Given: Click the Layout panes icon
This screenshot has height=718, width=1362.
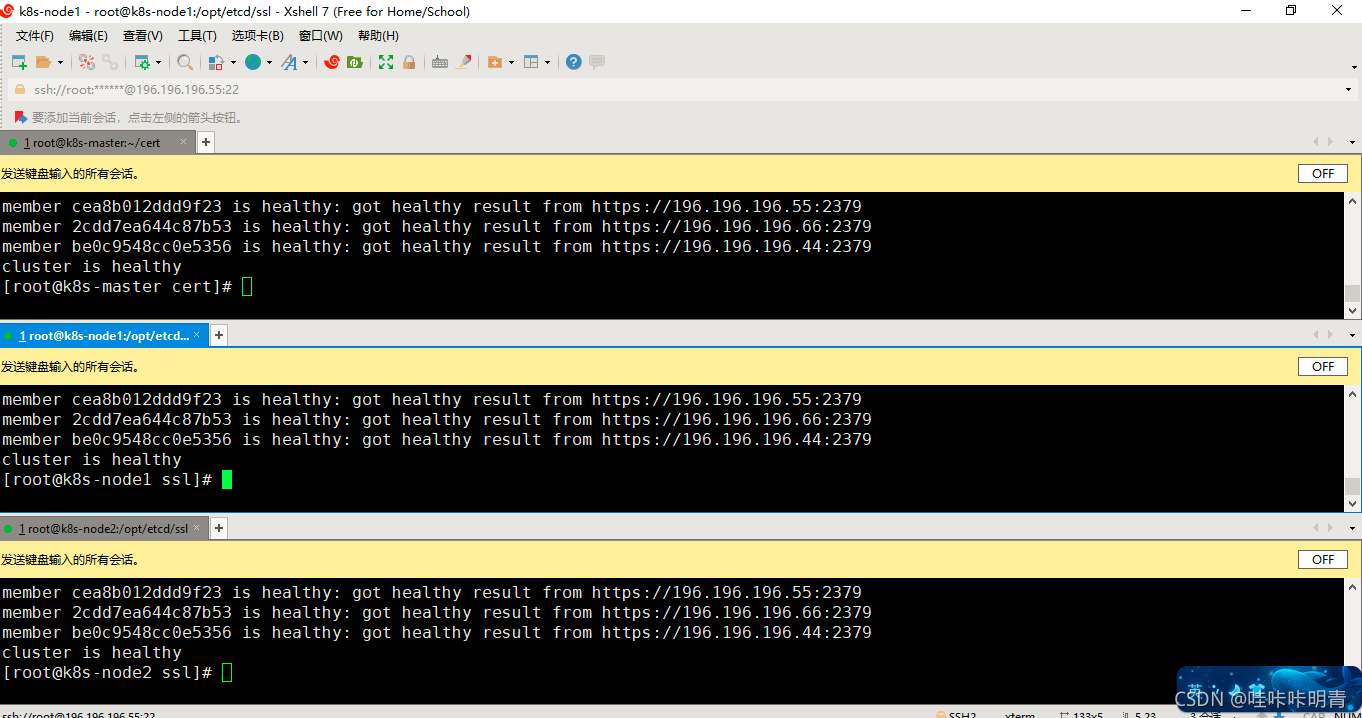Looking at the screenshot, I should coord(531,62).
